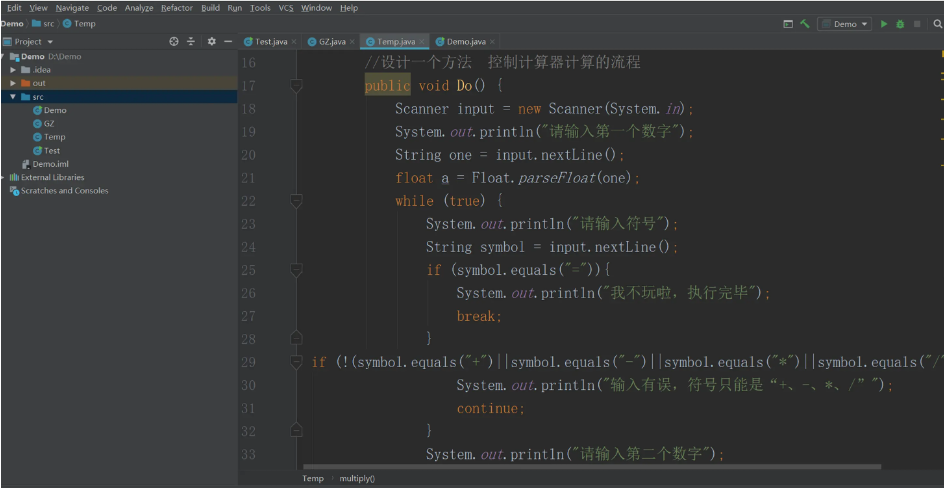This screenshot has height=488, width=944.
Task: Click the collapse all icon in Project panel
Action: point(191,42)
